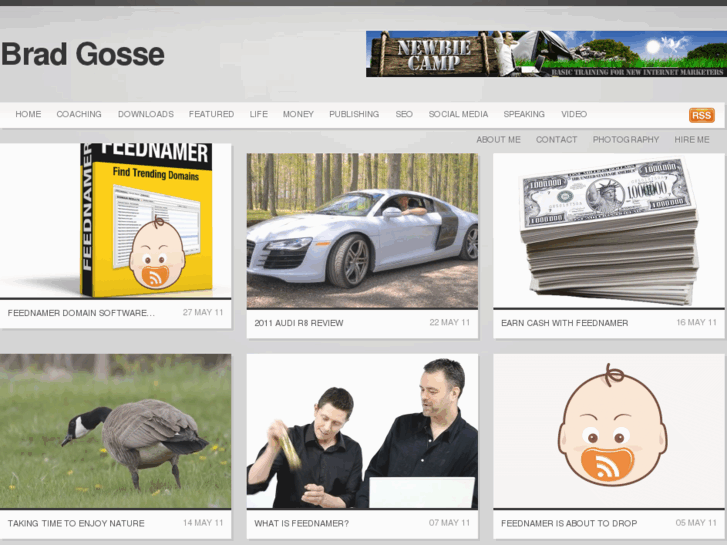Screen dimensions: 727x545
Task: Open the Video category
Action: [x=574, y=114]
